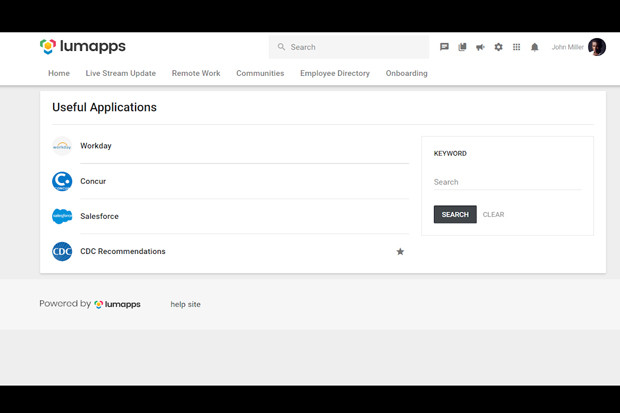Screen dimensions: 620x413
Task: Click the Useful Applications heading
Action: tap(104, 107)
